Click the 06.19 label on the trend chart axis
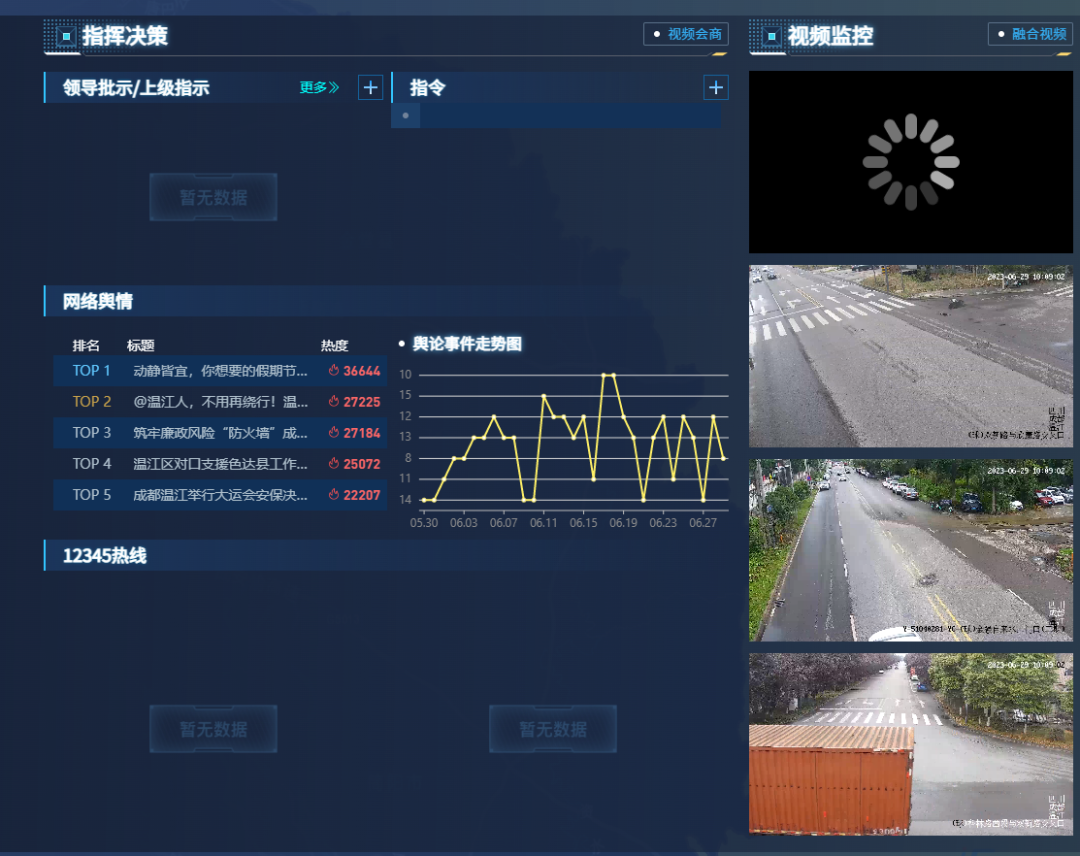The width and height of the screenshot is (1080, 856). [623, 522]
